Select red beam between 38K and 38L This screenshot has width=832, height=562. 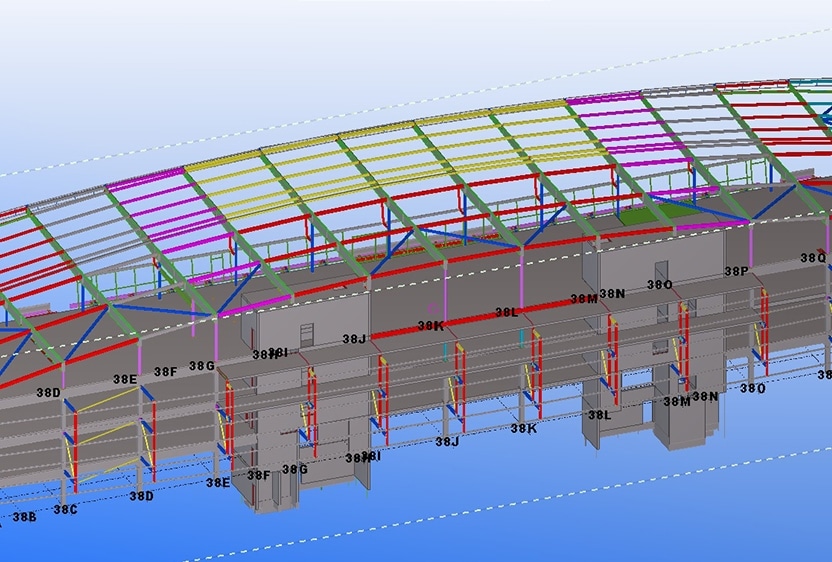click(x=470, y=320)
